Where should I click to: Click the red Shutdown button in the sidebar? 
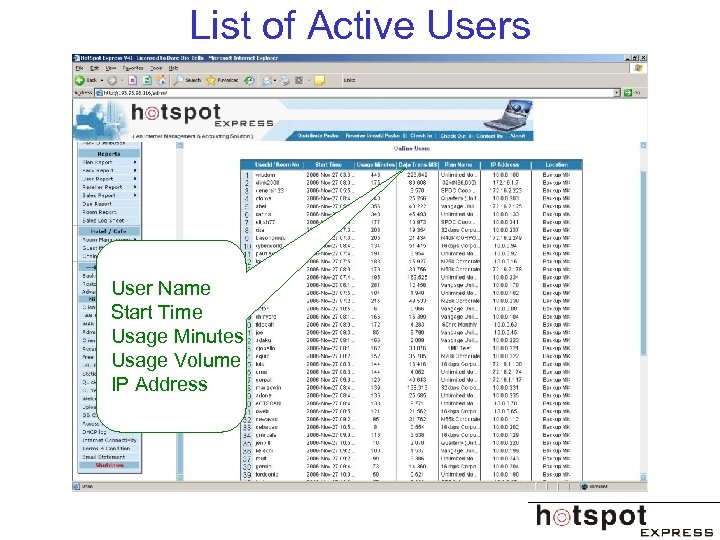point(109,465)
